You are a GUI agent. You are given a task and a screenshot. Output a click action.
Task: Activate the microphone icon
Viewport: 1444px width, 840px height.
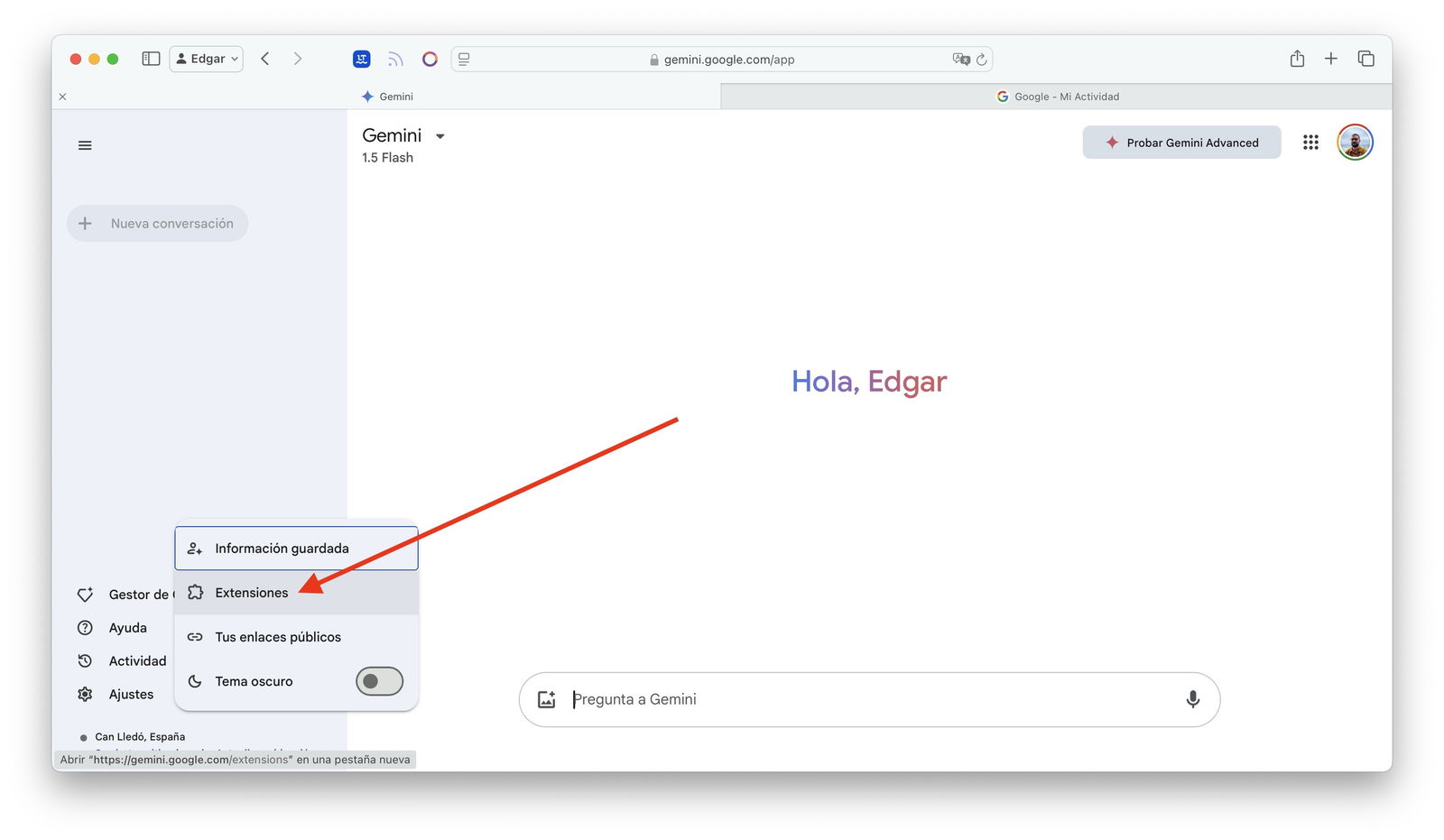tap(1192, 699)
